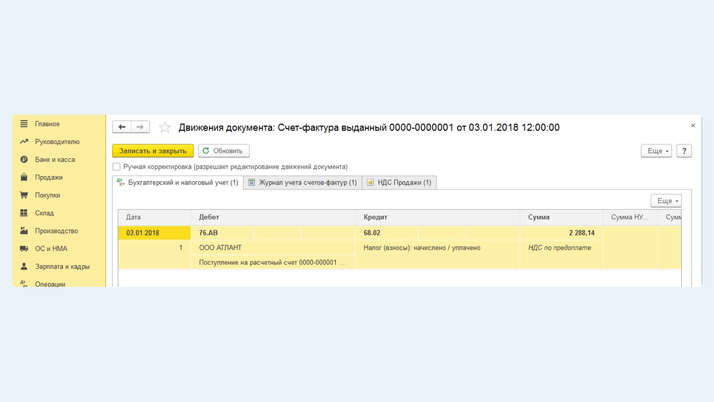Go back with left arrow button

[x=122, y=127]
